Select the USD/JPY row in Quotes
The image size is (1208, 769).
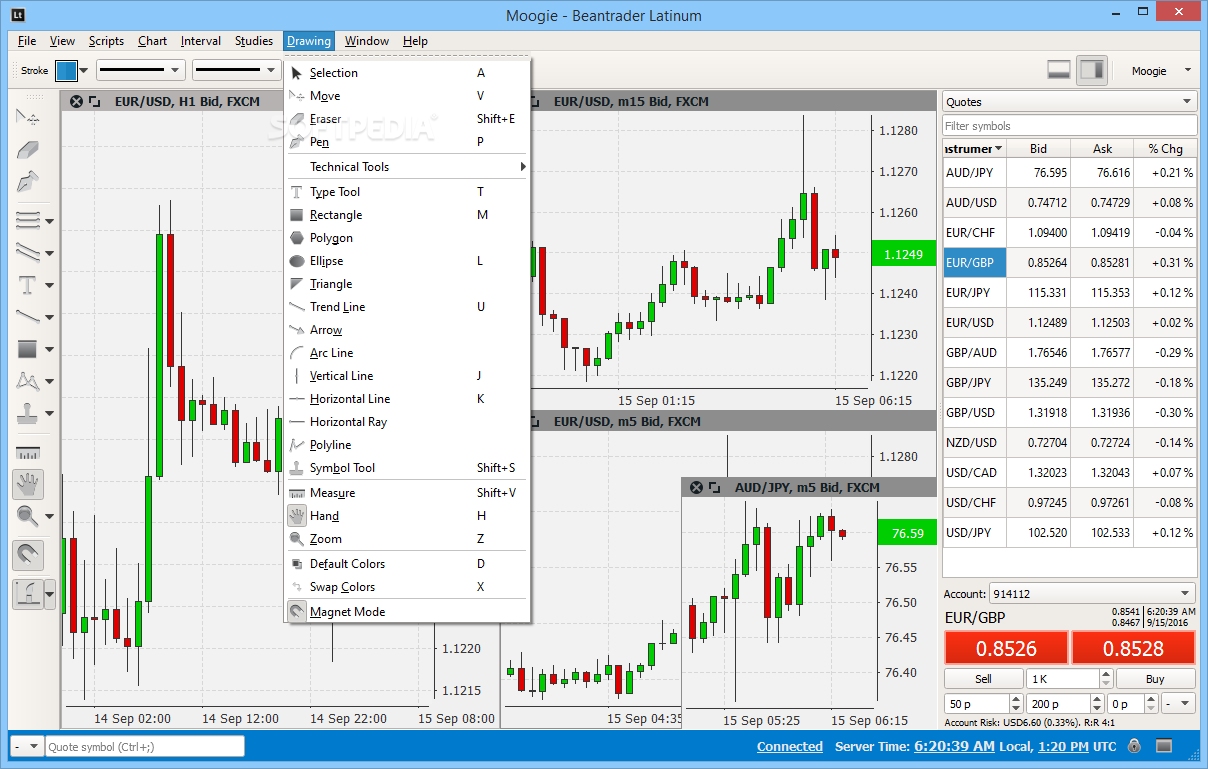1069,532
